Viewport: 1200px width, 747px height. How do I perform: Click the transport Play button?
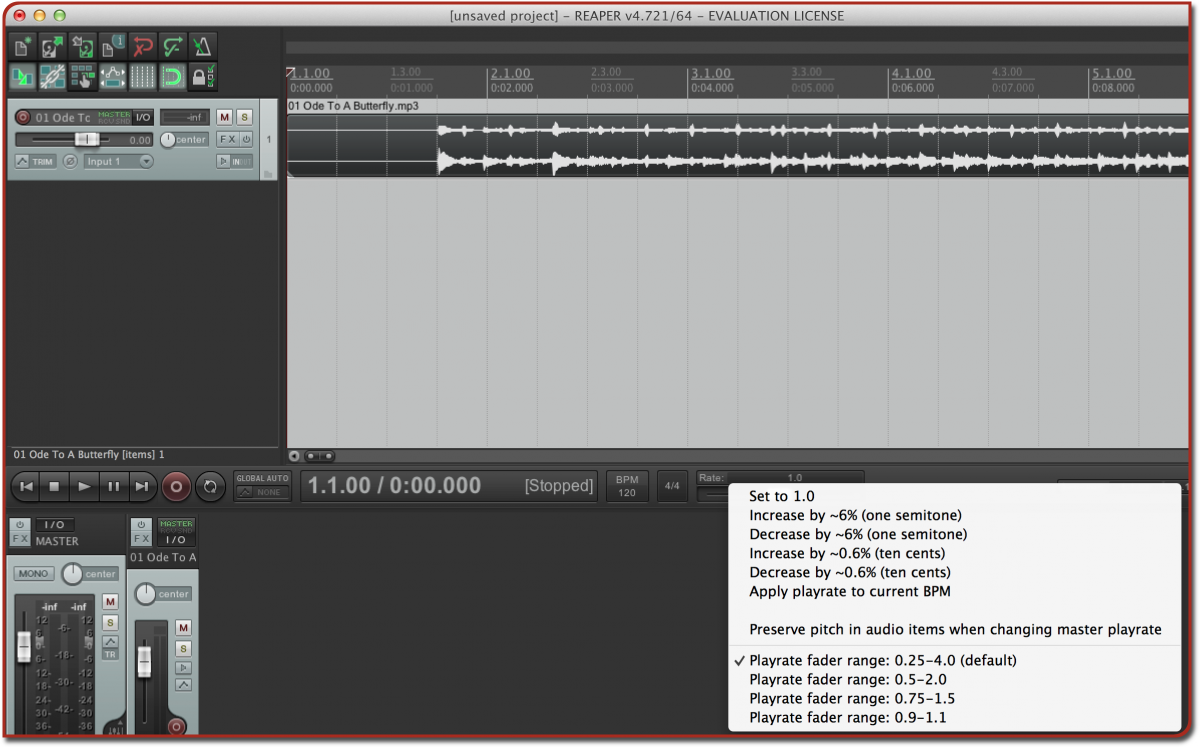(85, 486)
